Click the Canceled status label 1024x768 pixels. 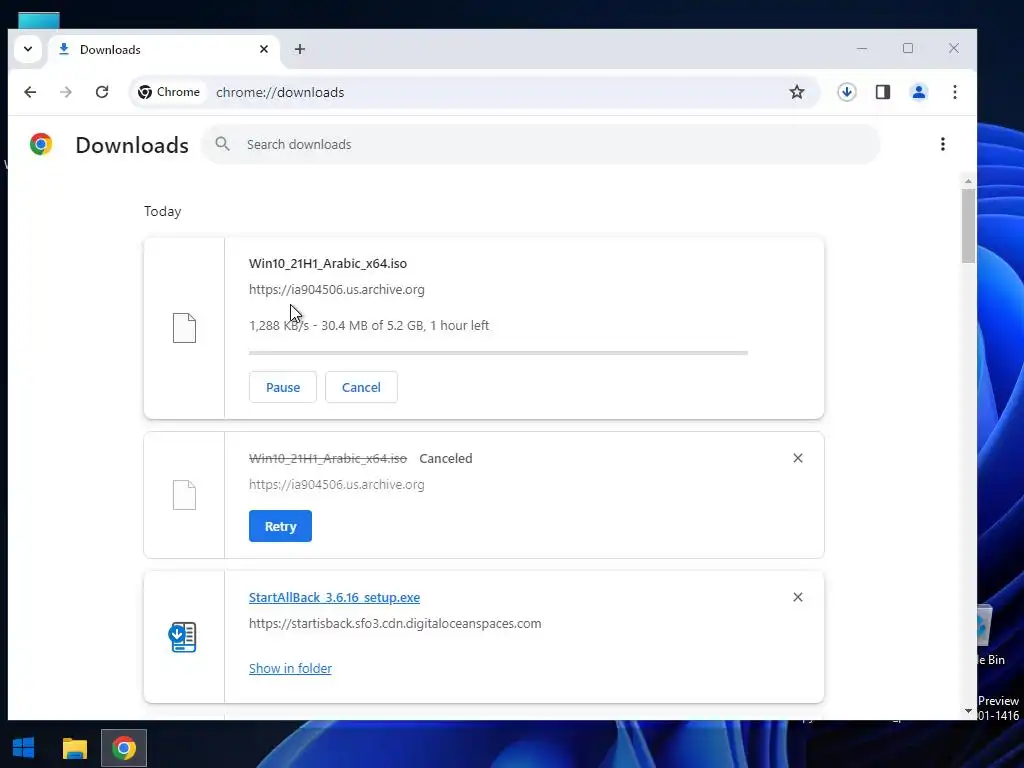[445, 458]
